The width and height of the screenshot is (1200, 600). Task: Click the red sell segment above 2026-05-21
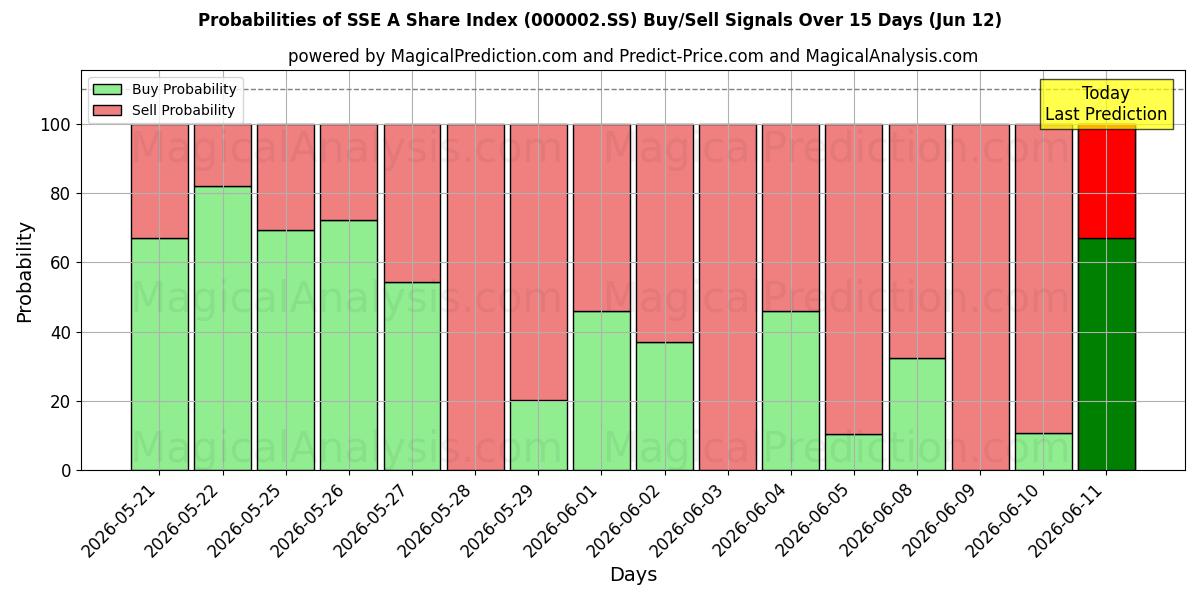tap(159, 181)
